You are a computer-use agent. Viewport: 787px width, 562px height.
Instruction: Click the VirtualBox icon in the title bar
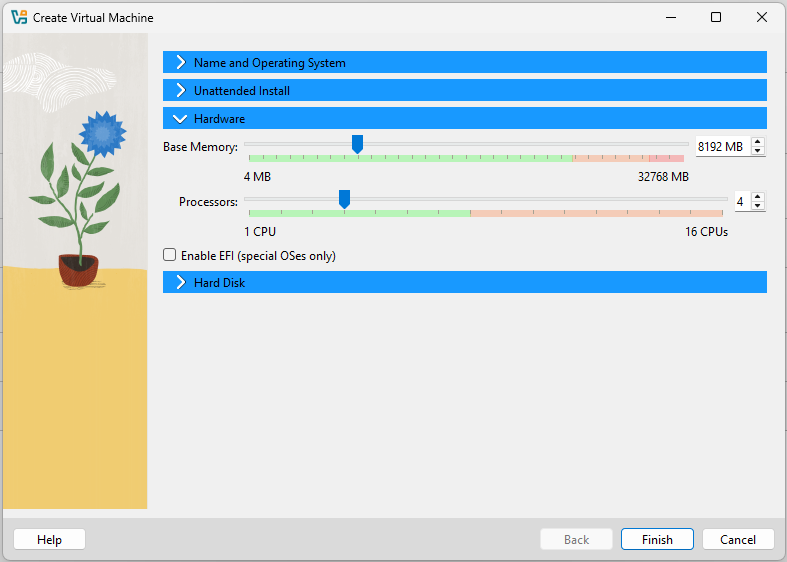point(19,17)
